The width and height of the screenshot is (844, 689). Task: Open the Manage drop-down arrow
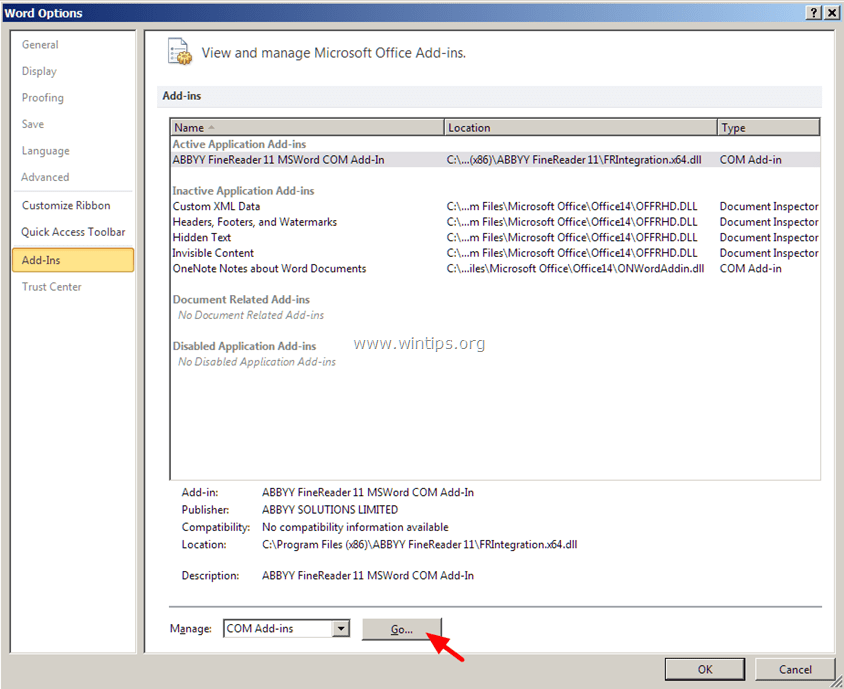[x=340, y=628]
